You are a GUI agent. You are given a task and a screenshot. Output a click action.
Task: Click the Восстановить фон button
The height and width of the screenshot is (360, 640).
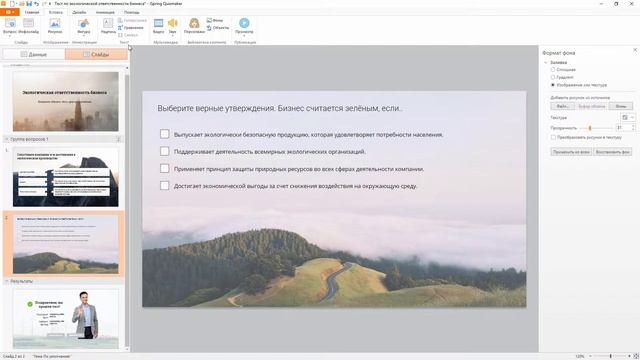point(613,152)
